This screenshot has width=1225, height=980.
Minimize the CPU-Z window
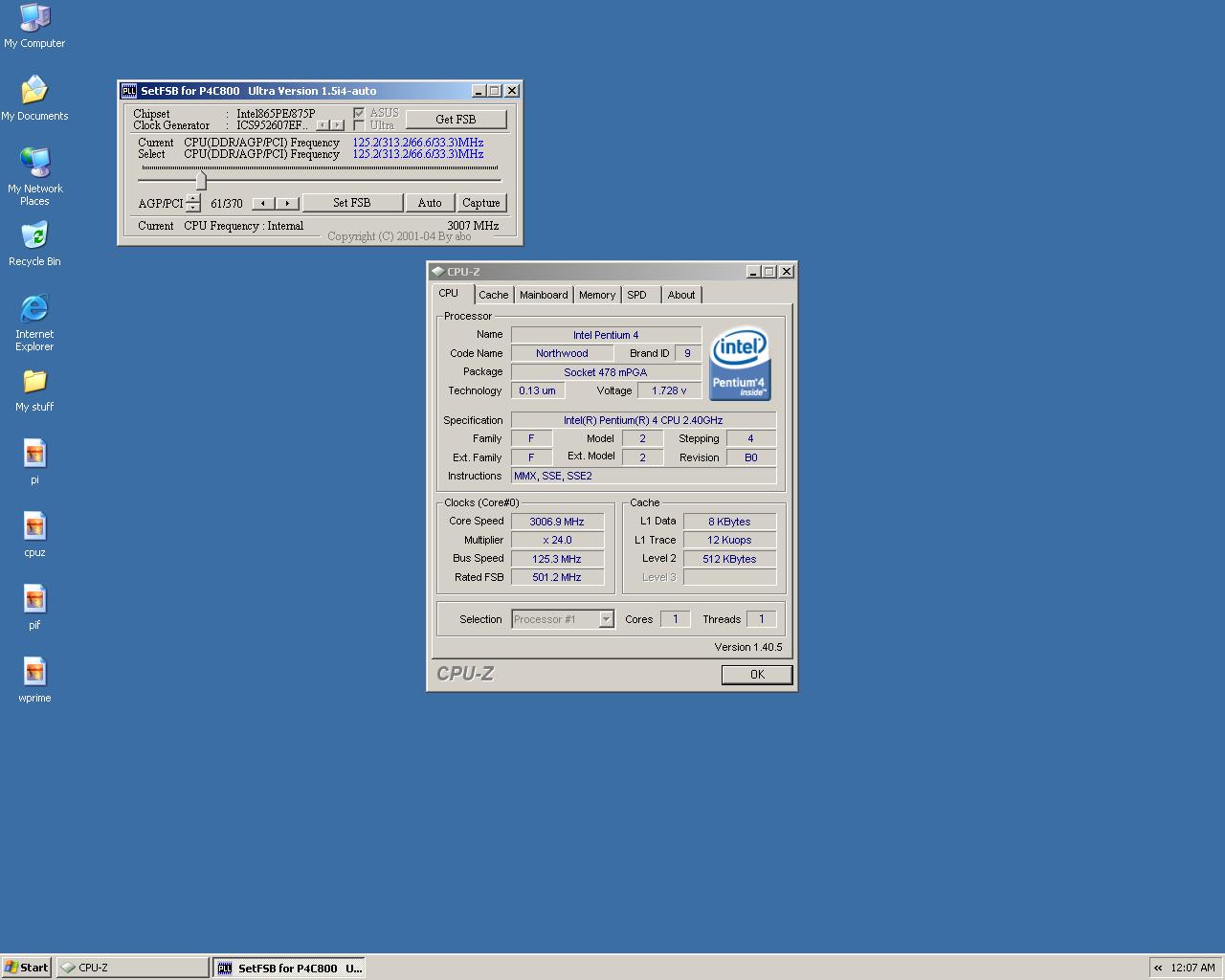(x=753, y=272)
